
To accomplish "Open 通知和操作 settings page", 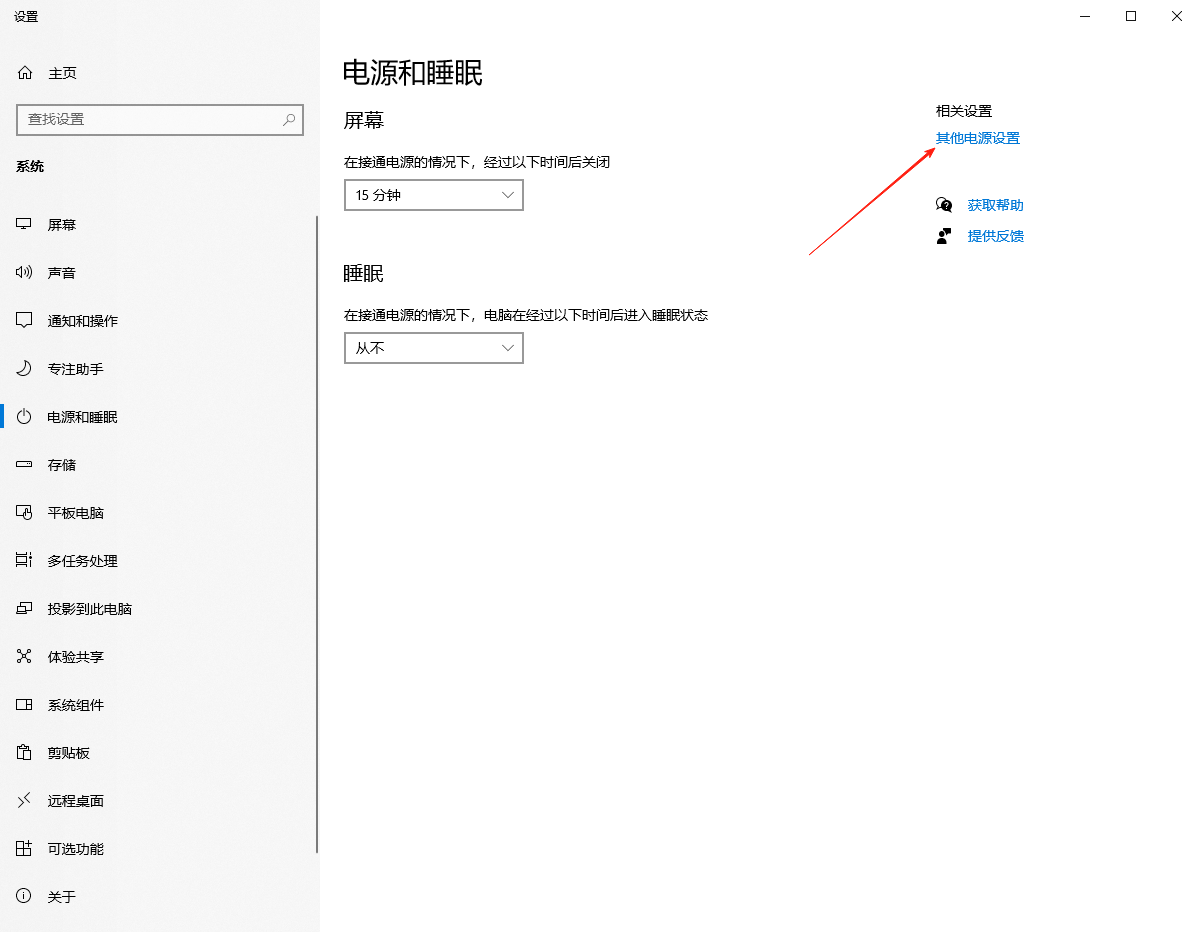I will tap(82, 321).
